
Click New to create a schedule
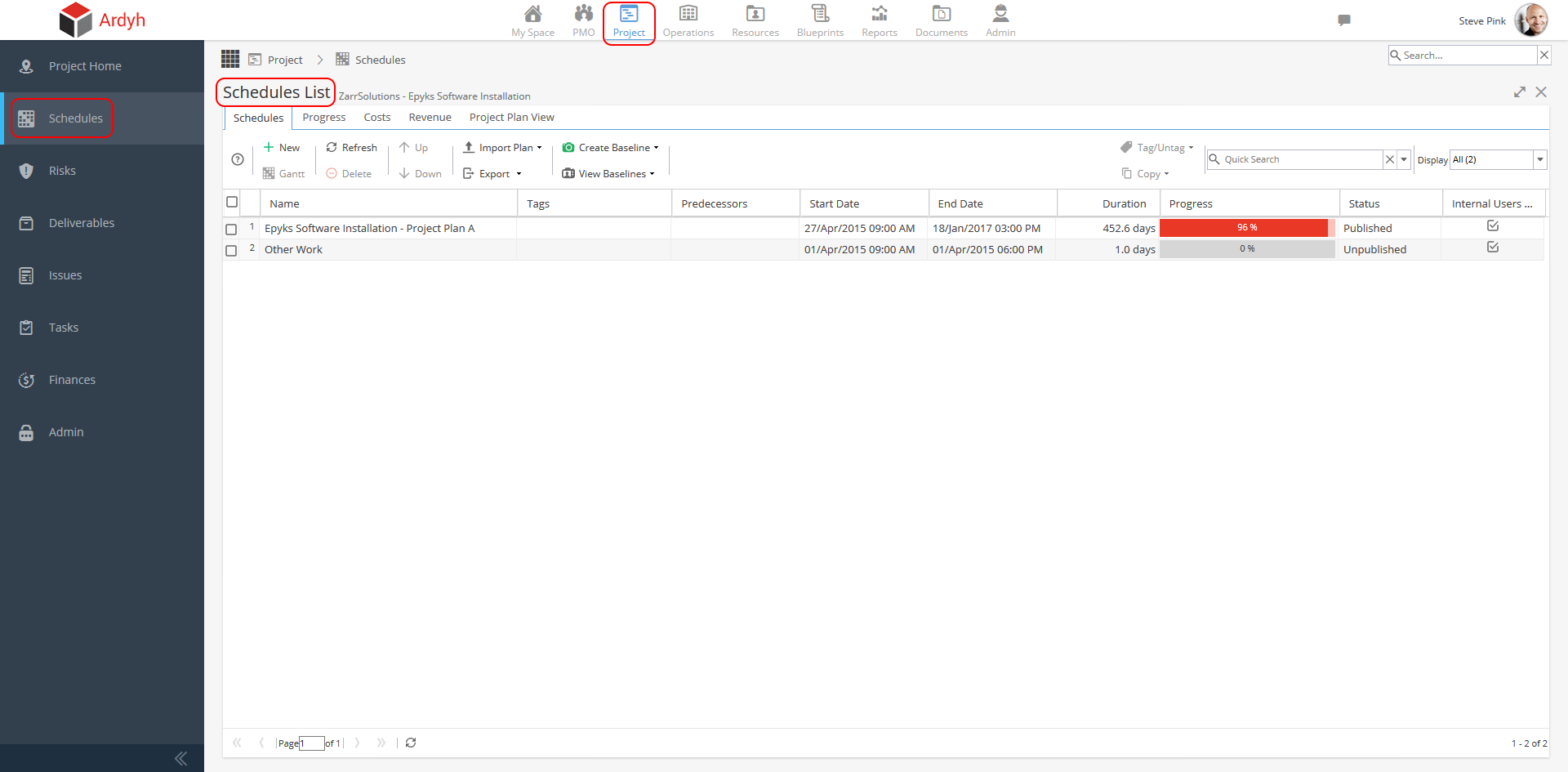point(282,147)
